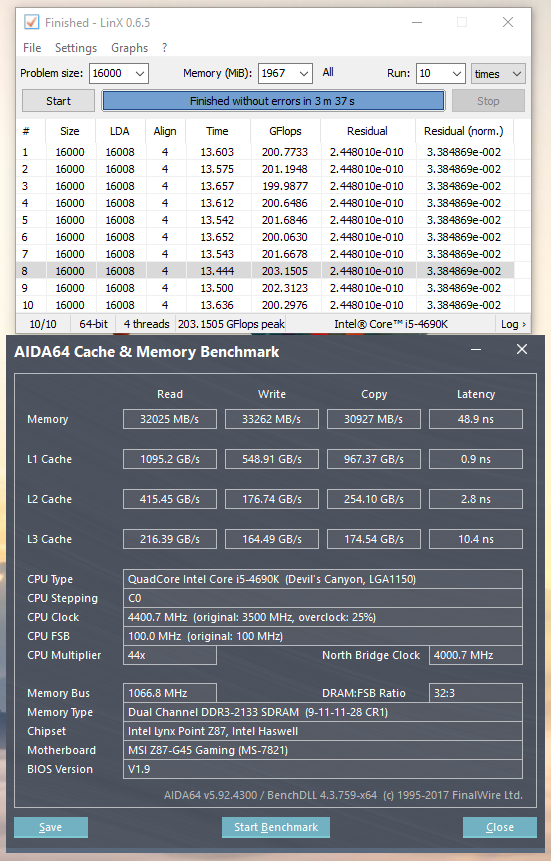Click the Save button in AIDA64
The width and height of the screenshot is (551, 861).
[51, 828]
